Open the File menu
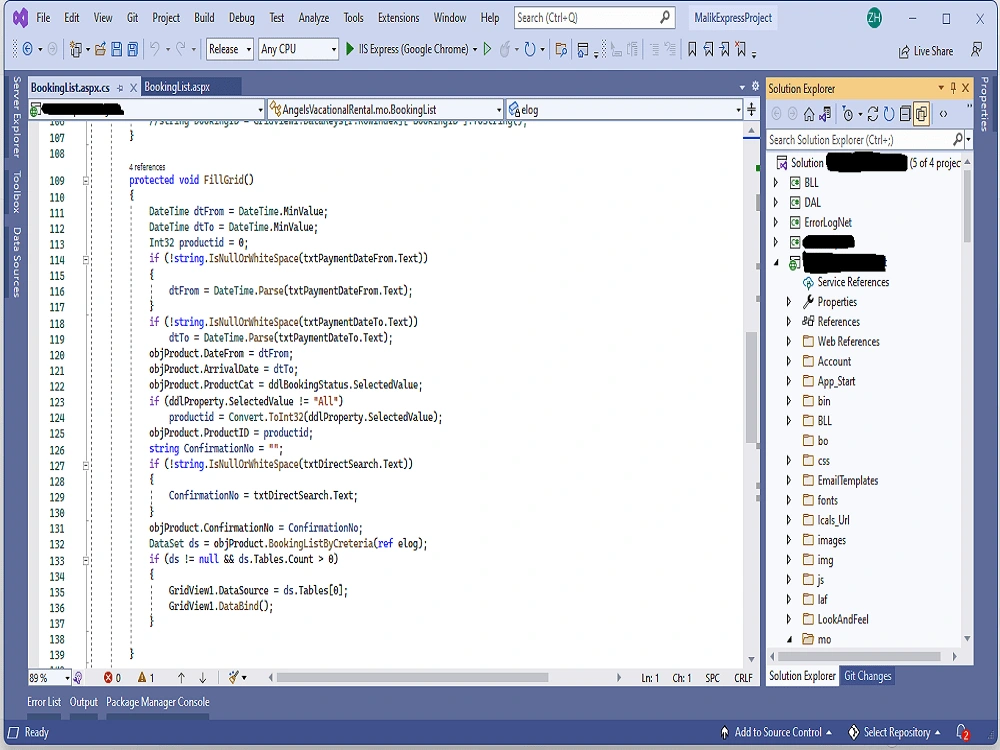 click(x=43, y=18)
